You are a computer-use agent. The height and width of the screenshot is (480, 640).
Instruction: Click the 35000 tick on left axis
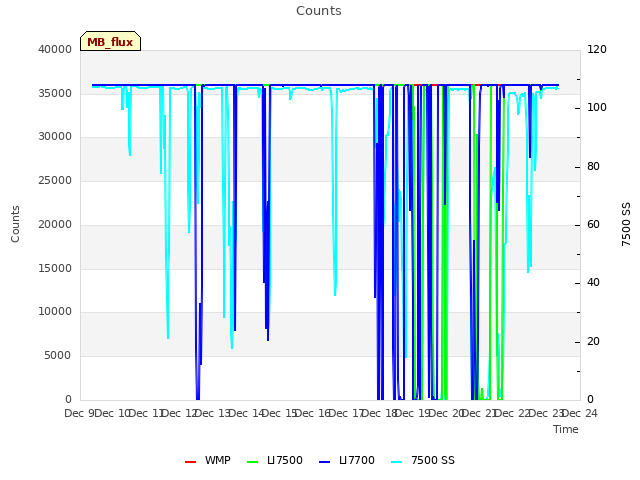click(55, 93)
